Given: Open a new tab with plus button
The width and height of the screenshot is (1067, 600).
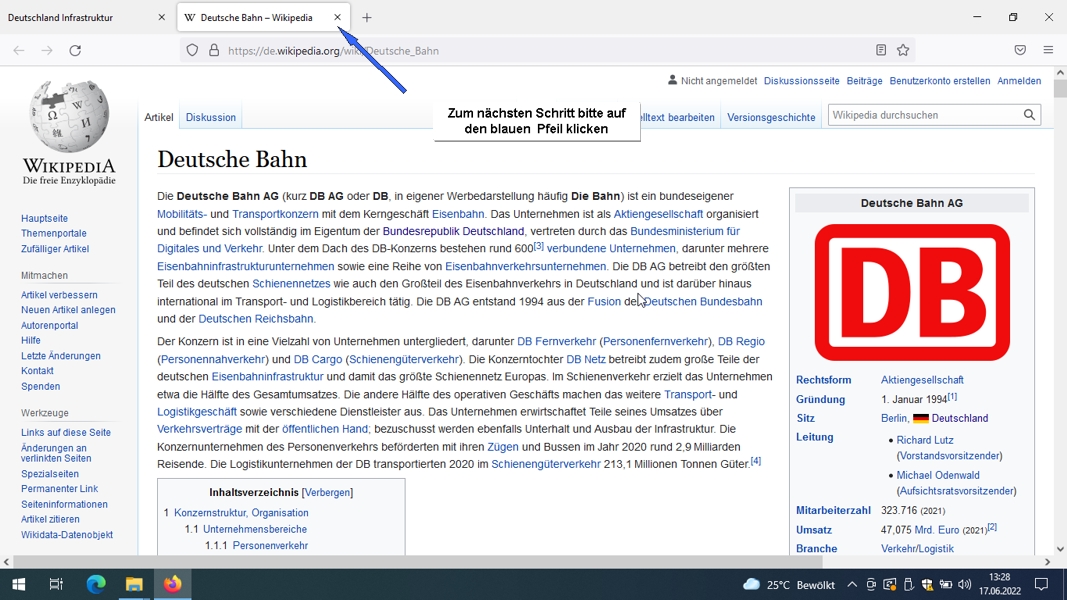Looking at the screenshot, I should [x=367, y=18].
